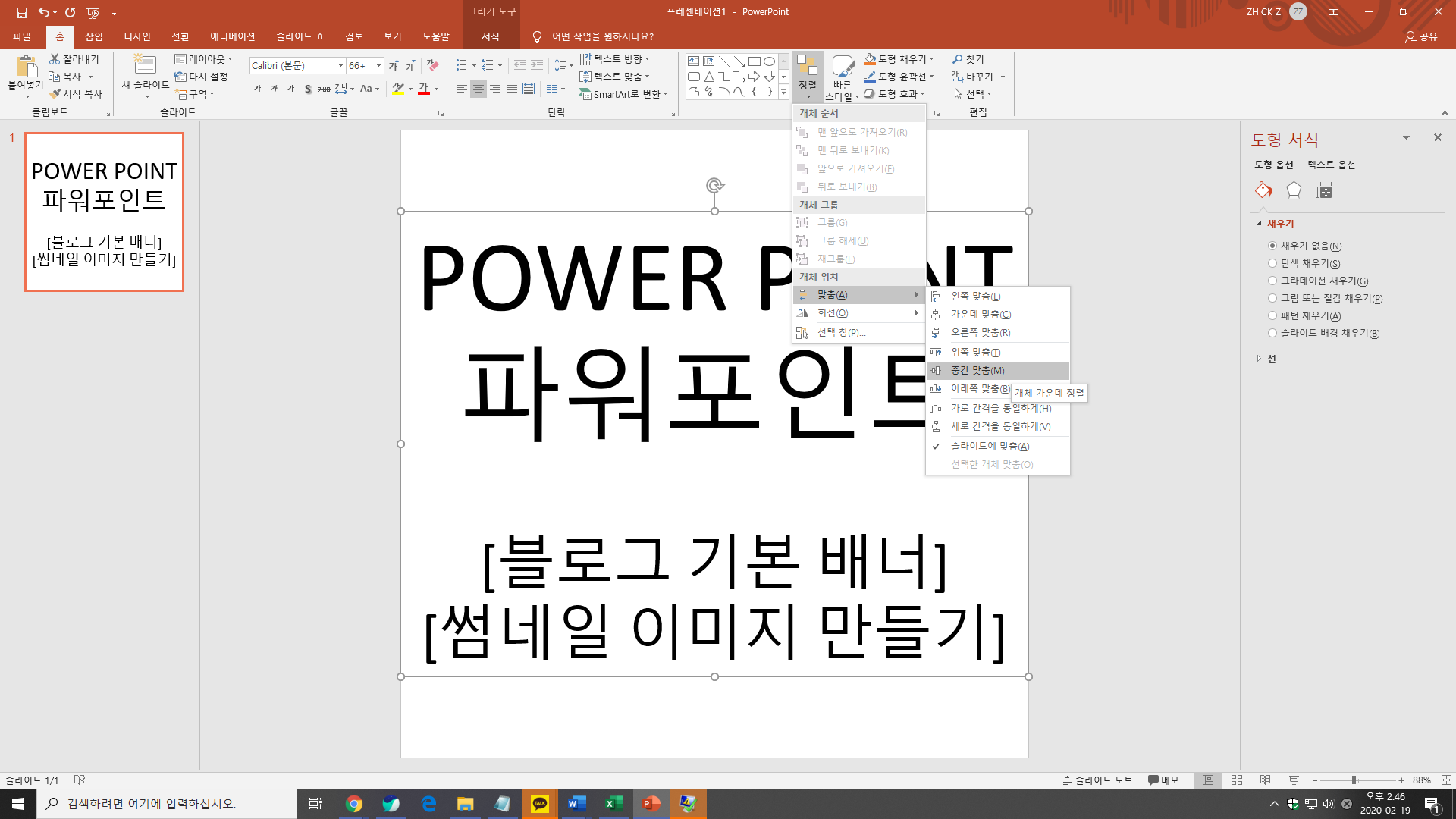This screenshot has height=819, width=1456.
Task: Click Quick Styles (빠른 스타일) button
Action: click(842, 78)
